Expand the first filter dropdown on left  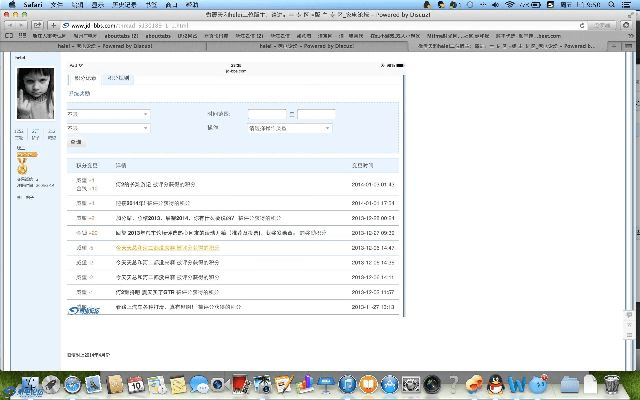(x=107, y=114)
